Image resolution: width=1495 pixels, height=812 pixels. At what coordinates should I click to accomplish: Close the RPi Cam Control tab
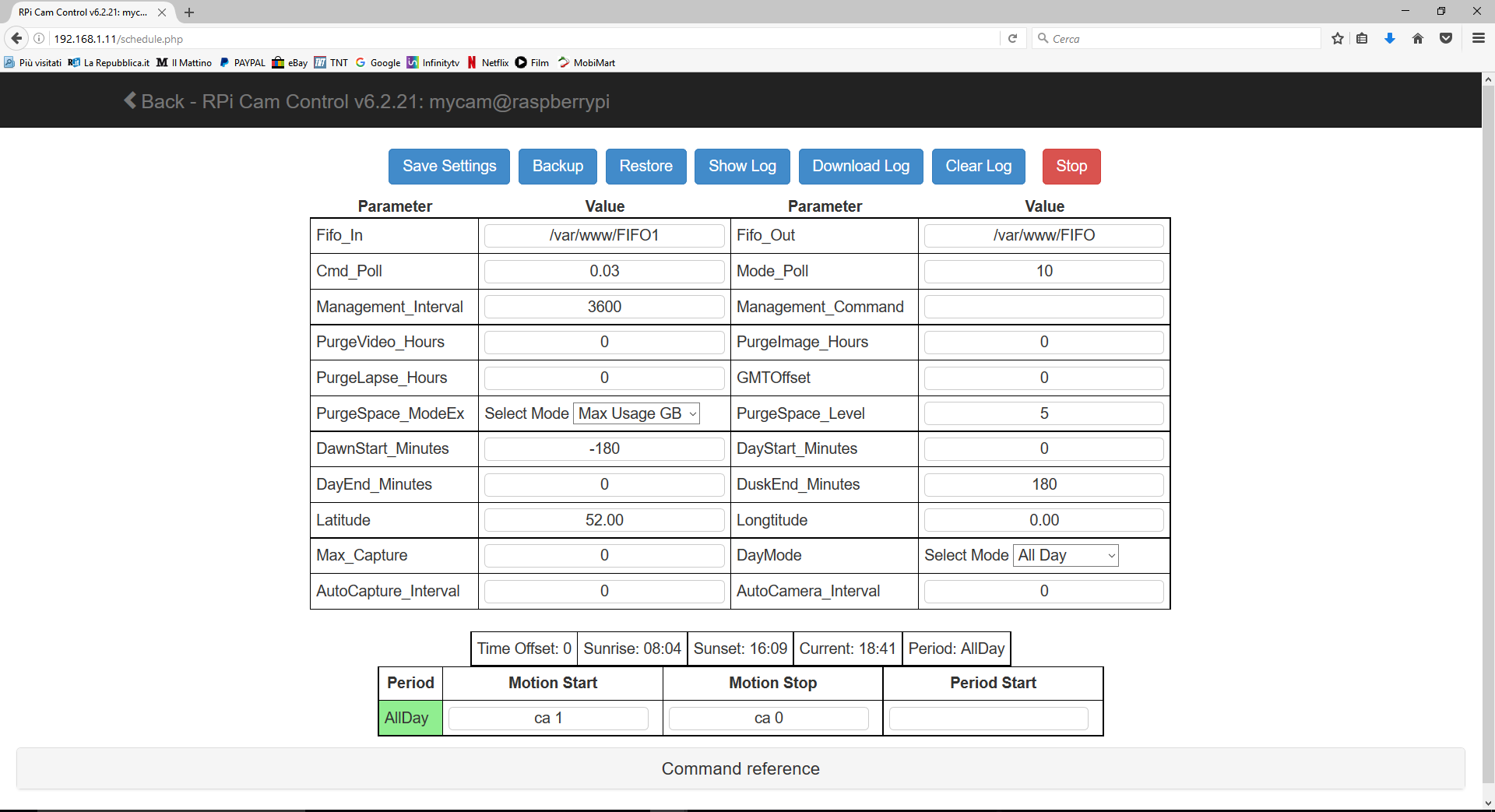[162, 12]
